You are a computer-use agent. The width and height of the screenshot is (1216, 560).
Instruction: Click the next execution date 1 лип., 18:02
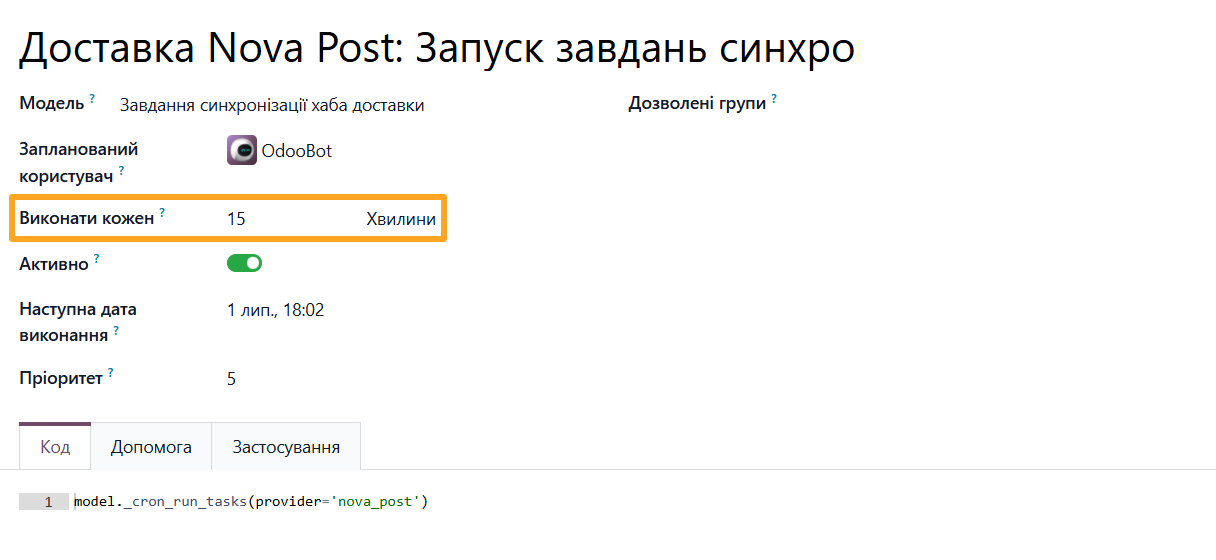pos(276,310)
